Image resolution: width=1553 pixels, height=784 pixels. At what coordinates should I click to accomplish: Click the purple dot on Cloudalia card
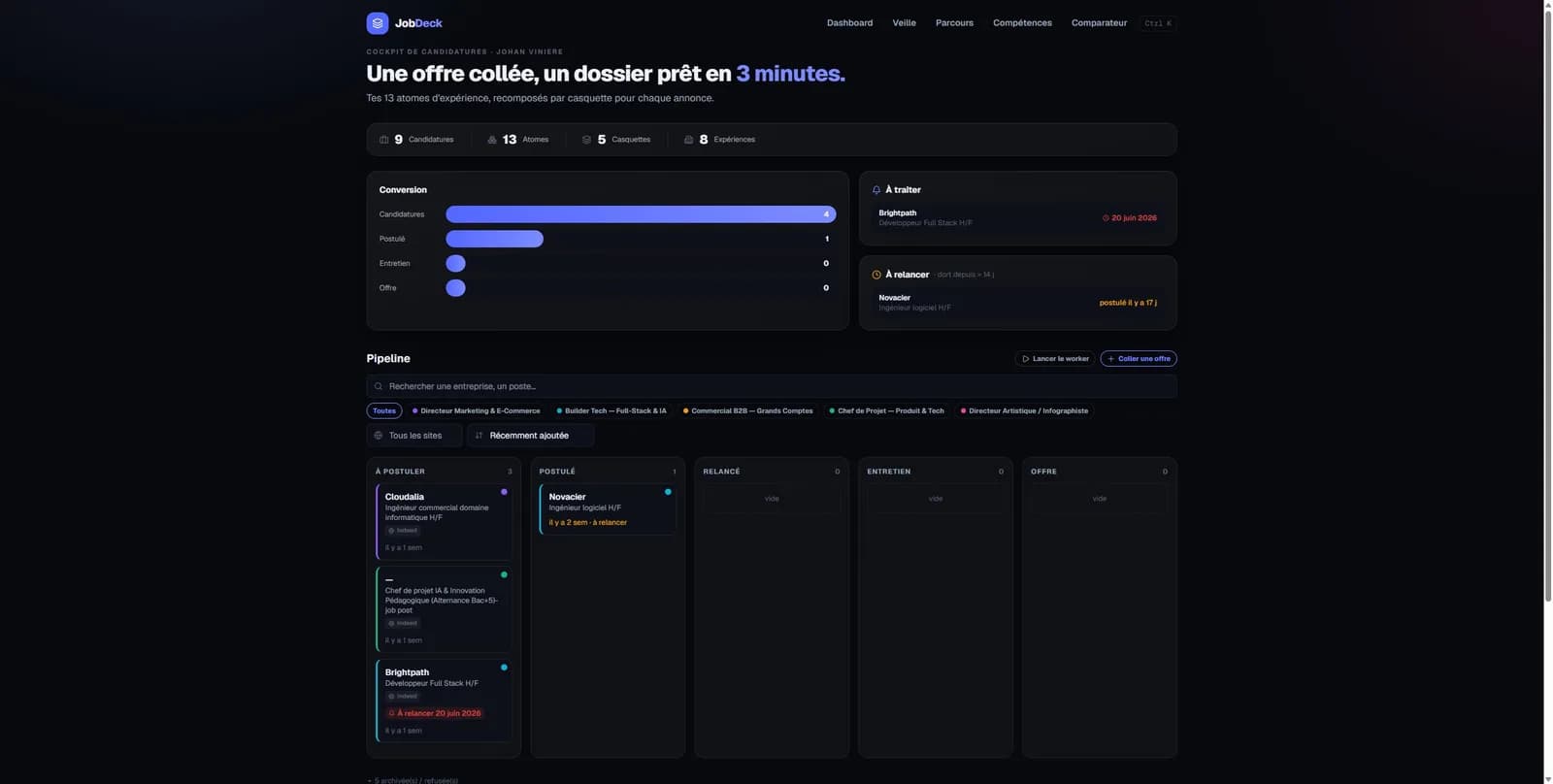(x=504, y=492)
